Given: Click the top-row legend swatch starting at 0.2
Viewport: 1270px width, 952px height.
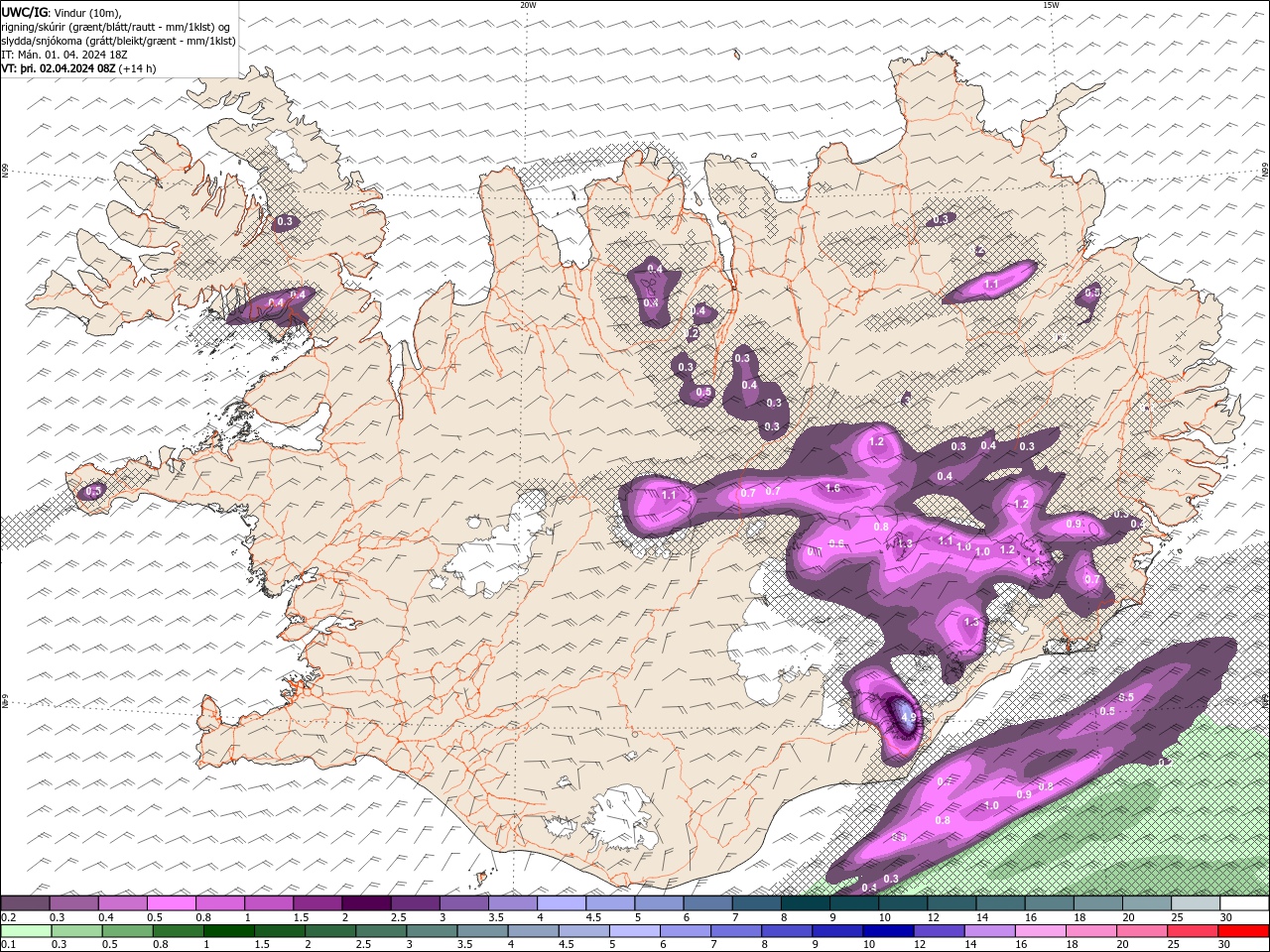Looking at the screenshot, I should tap(25, 903).
